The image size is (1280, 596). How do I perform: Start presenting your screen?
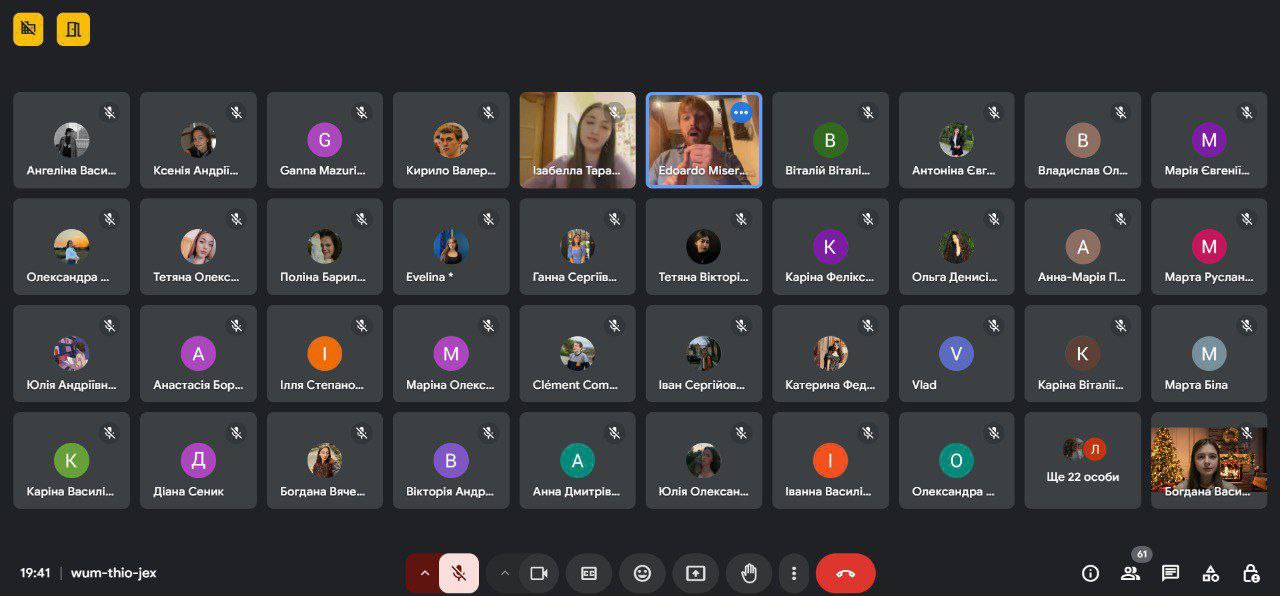pos(695,573)
